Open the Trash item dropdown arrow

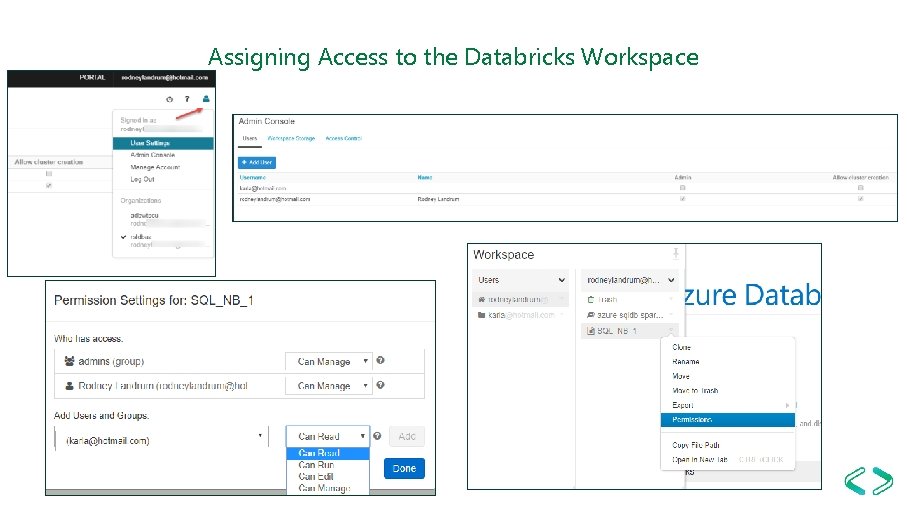672,300
